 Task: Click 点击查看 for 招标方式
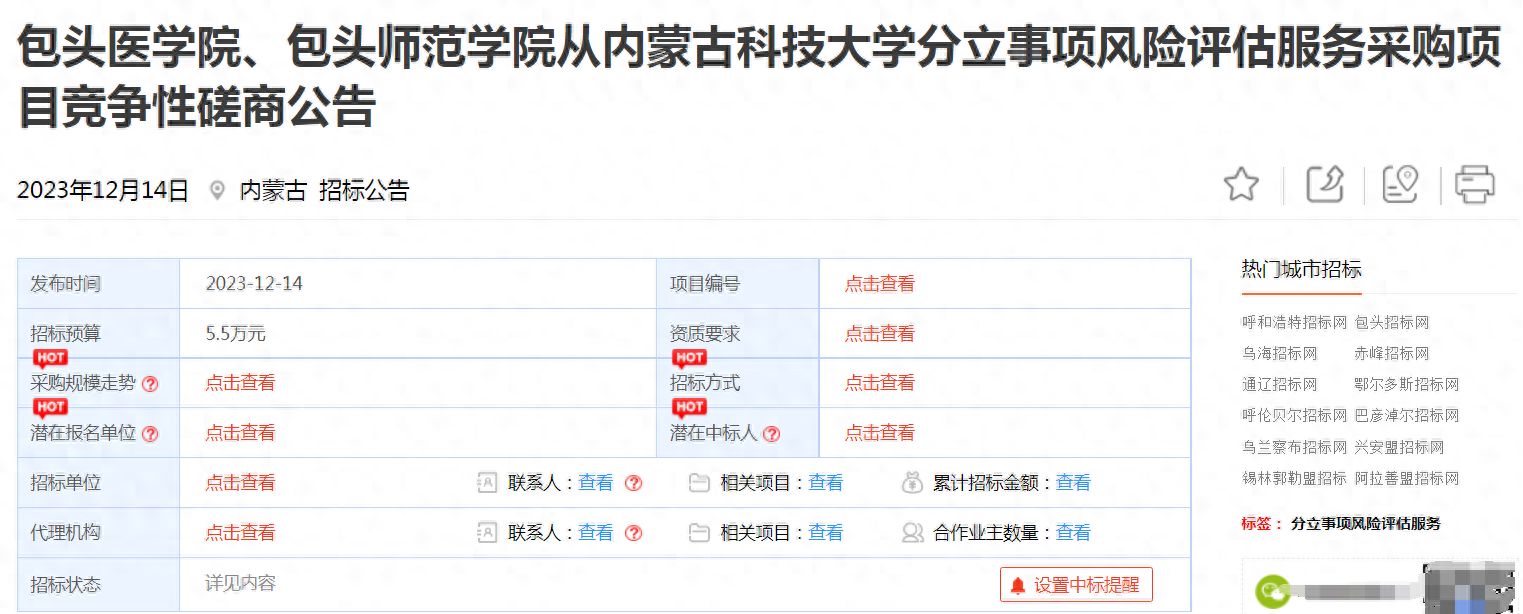(878, 383)
